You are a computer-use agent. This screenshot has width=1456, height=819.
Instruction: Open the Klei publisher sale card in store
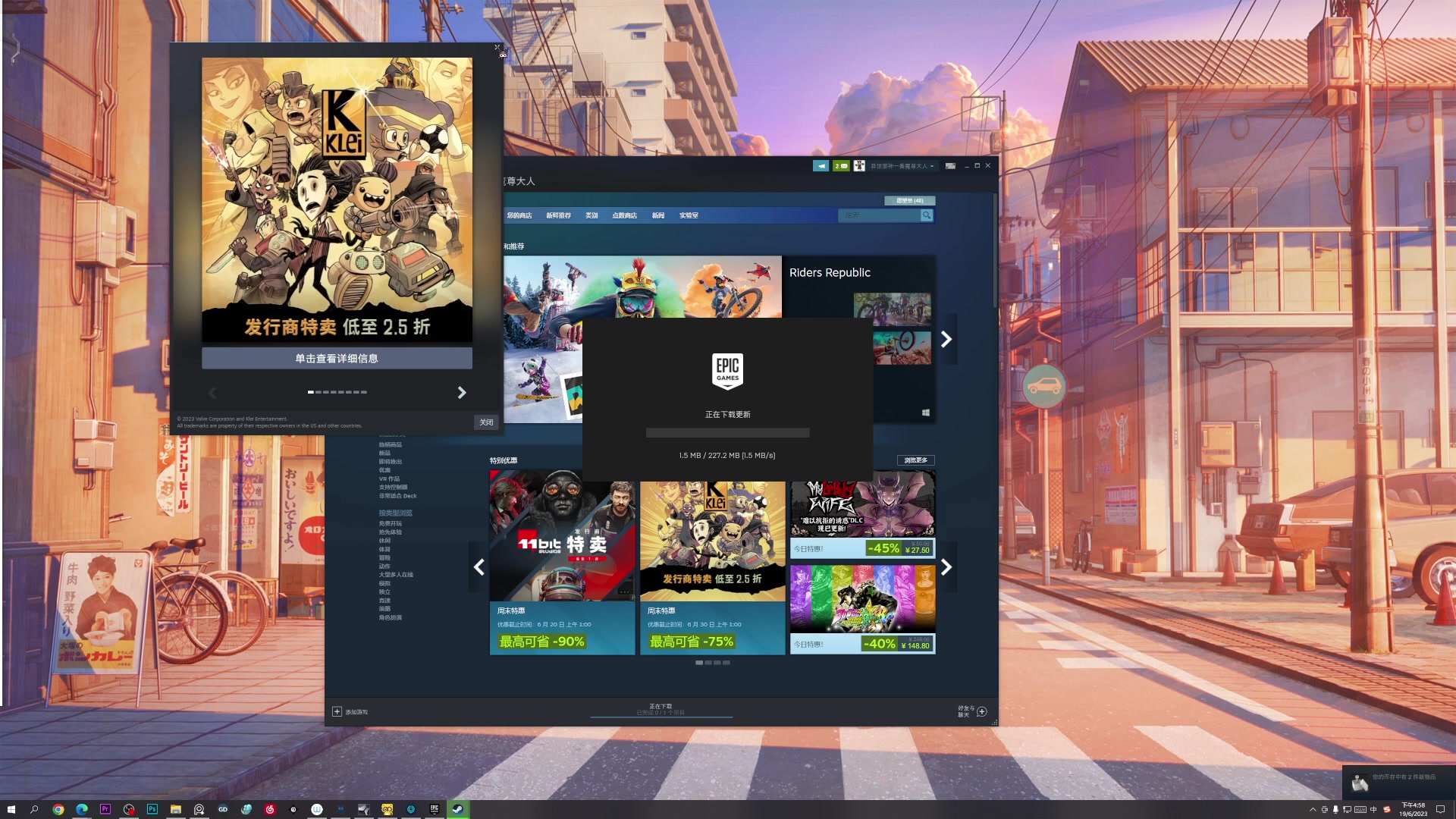point(712,563)
